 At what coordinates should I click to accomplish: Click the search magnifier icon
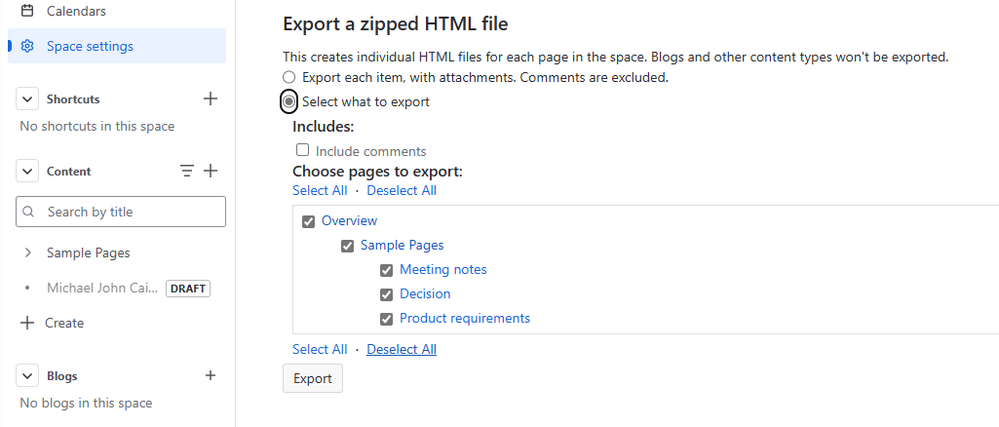click(x=28, y=212)
